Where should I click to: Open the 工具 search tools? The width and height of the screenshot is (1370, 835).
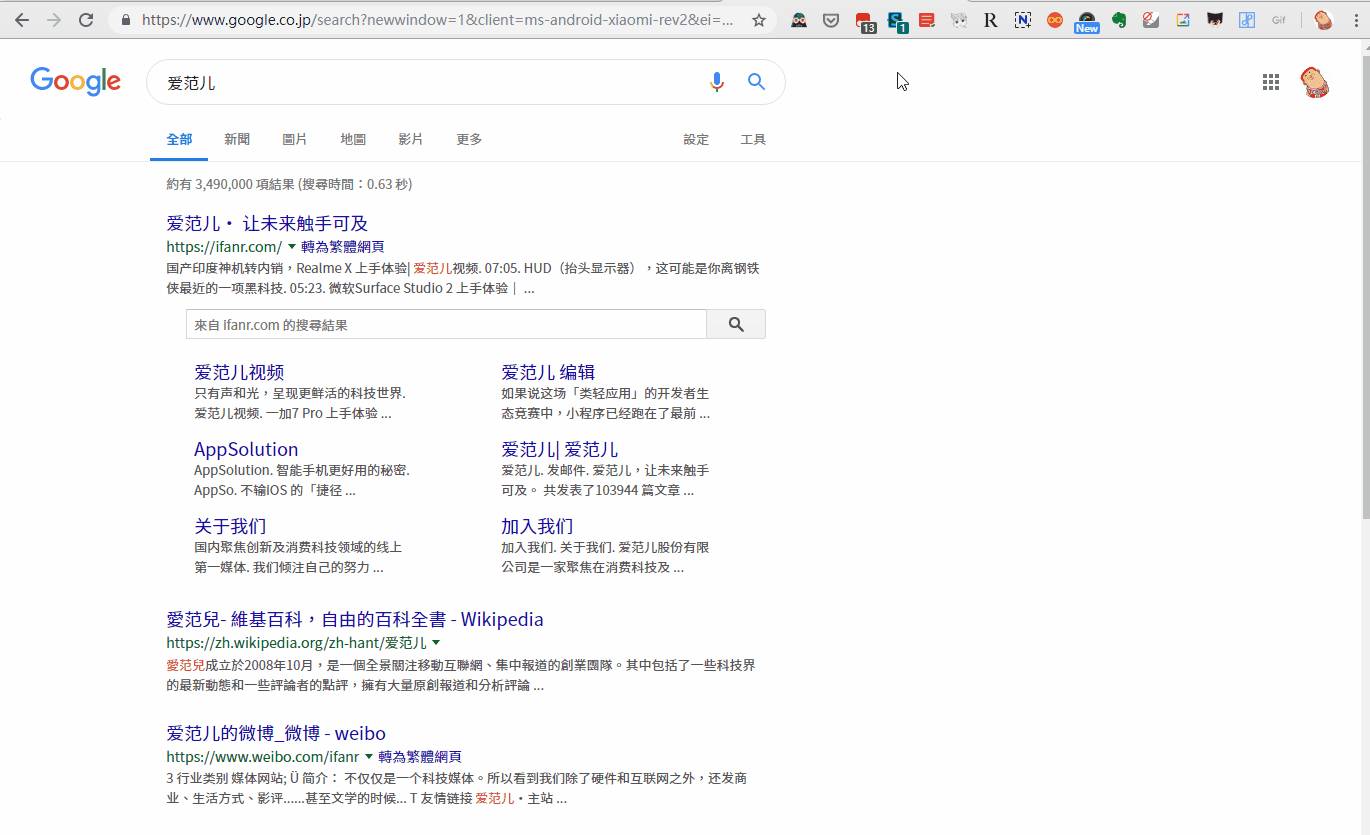pos(753,139)
